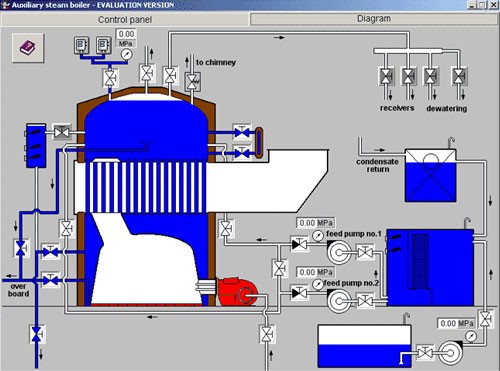Screen dimensions: 500x371
Task: Click the safety valve to chimney
Action: (192, 81)
